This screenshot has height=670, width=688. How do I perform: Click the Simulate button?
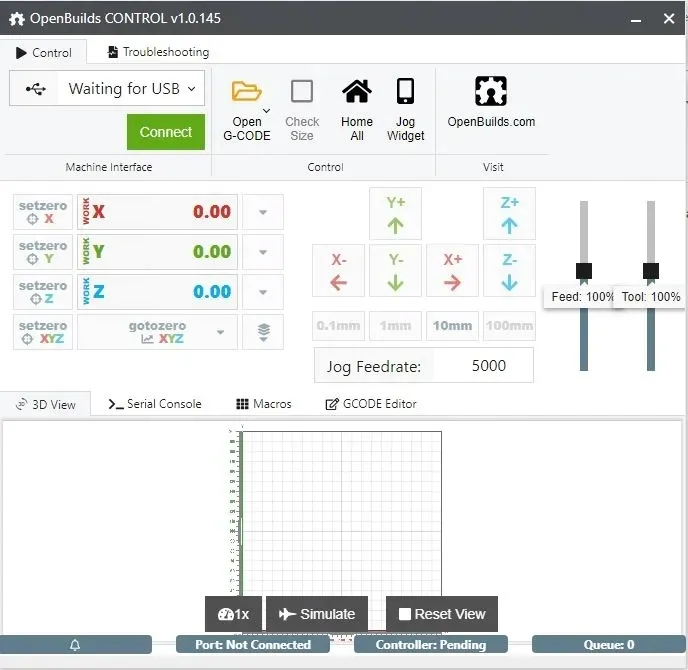[x=317, y=614]
